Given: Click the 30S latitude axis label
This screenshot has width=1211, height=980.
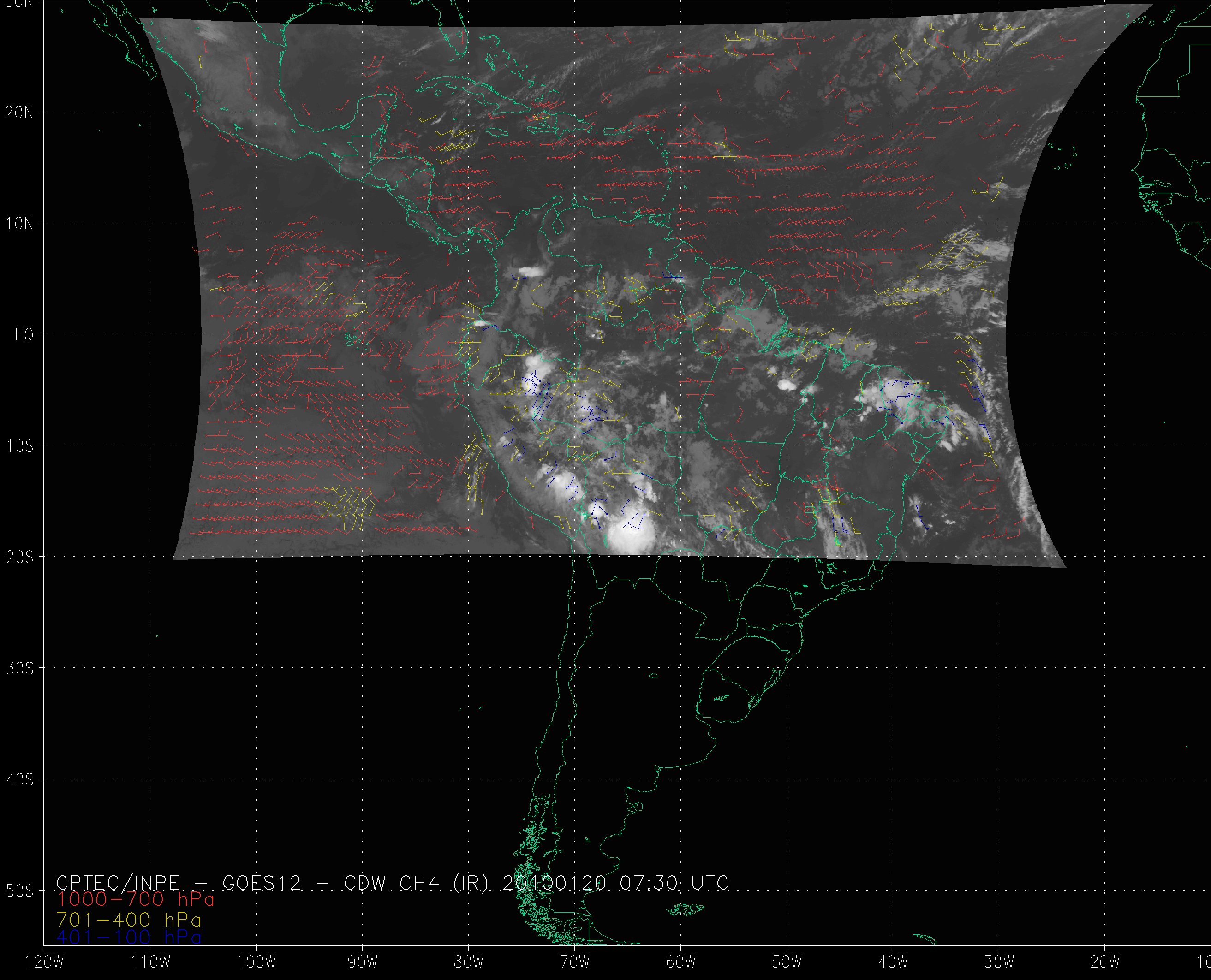Looking at the screenshot, I should tap(19, 668).
